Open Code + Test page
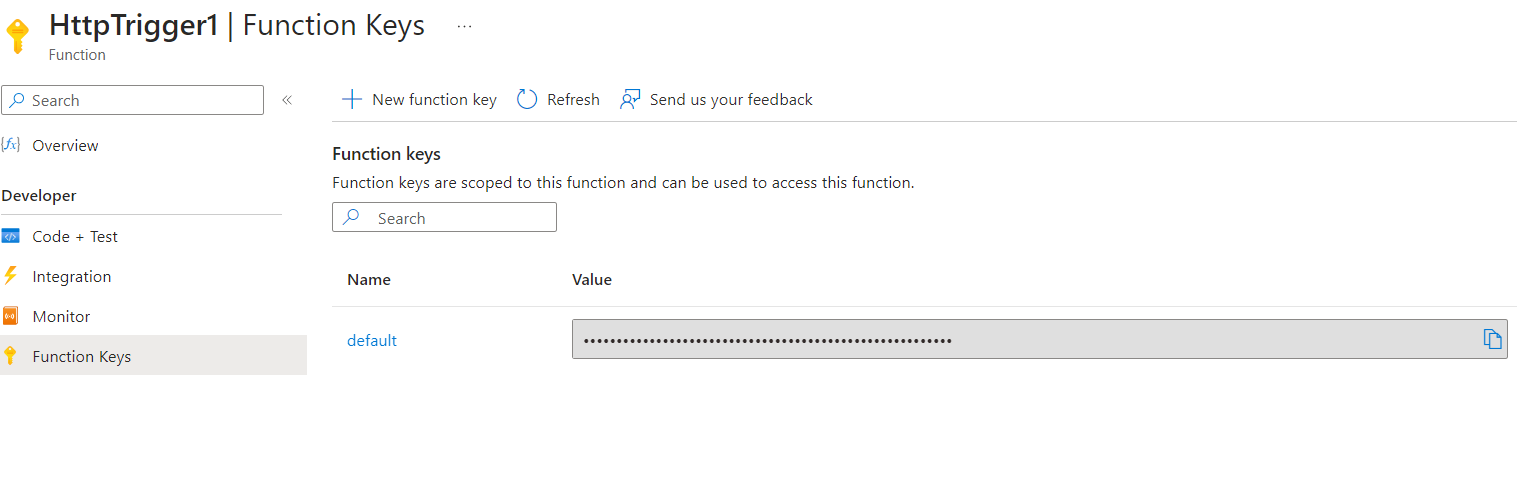The image size is (1517, 486). point(75,237)
